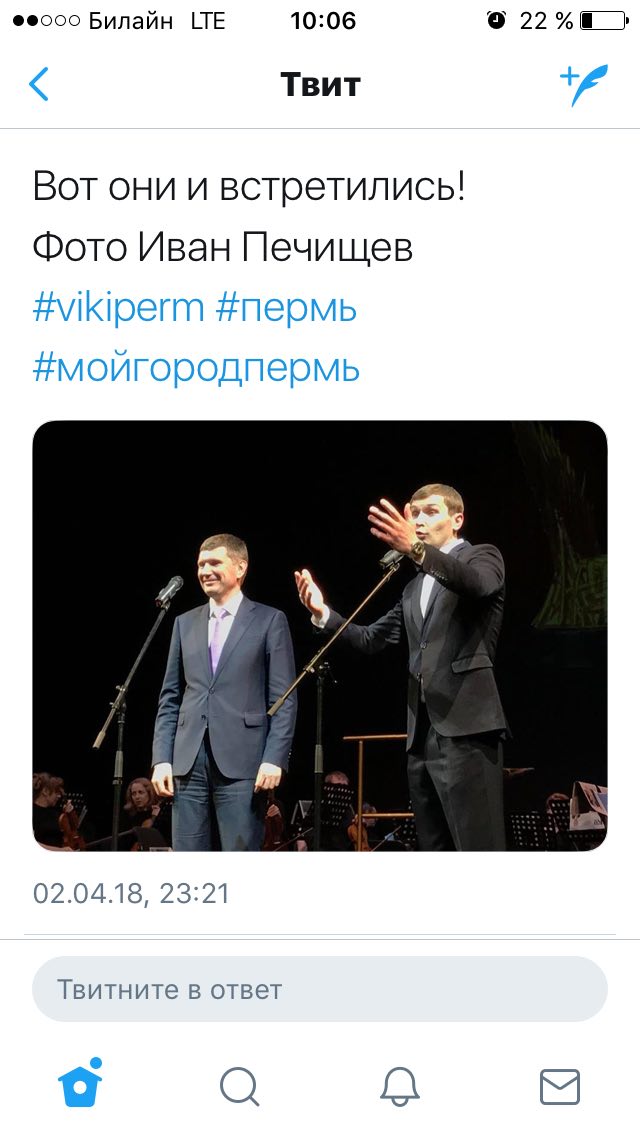Screen dimensions: 640x1136
Task: Open the #vikiperm hashtag
Action: [x=118, y=308]
